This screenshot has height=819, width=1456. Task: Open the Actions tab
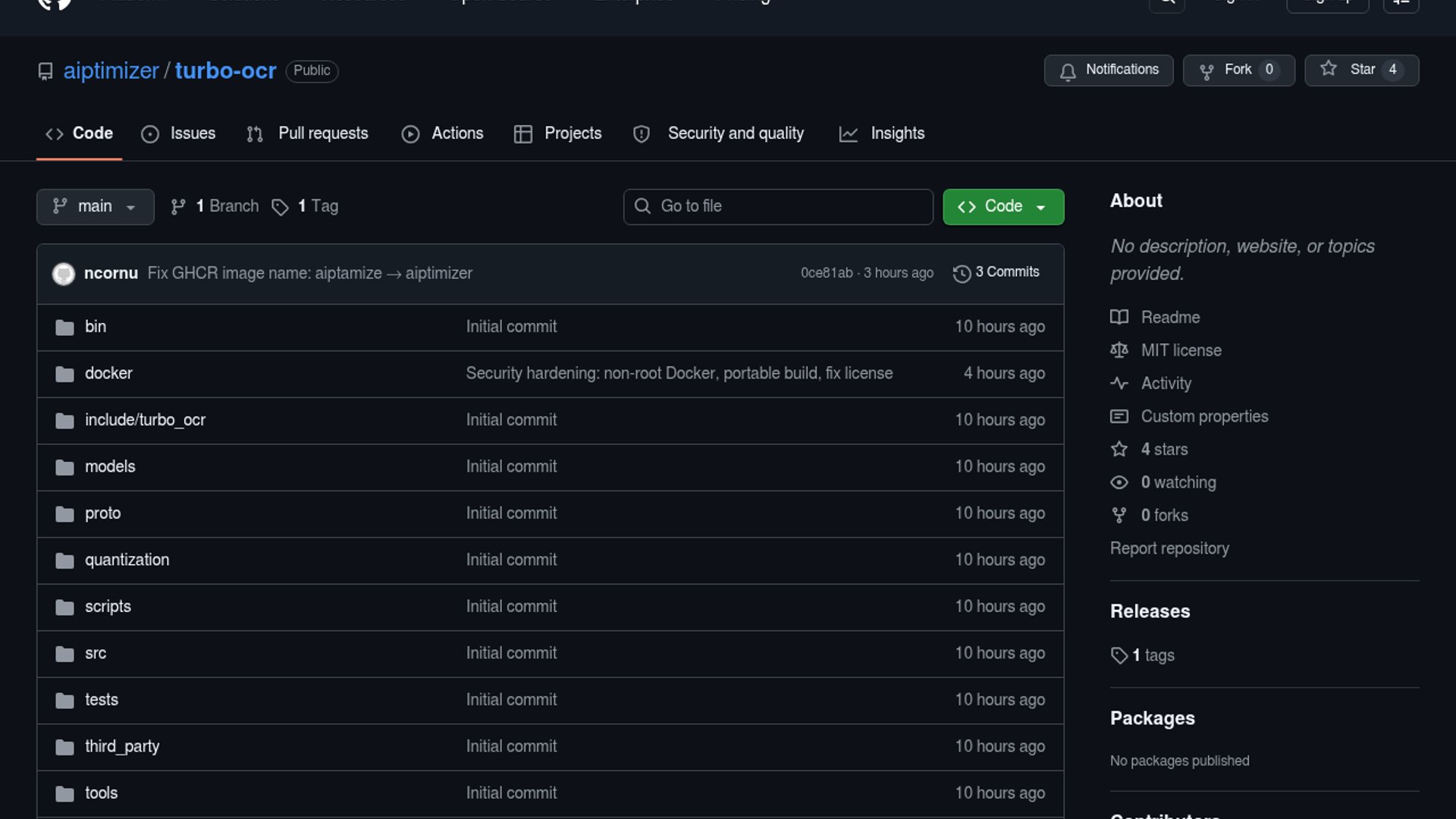[x=442, y=133]
